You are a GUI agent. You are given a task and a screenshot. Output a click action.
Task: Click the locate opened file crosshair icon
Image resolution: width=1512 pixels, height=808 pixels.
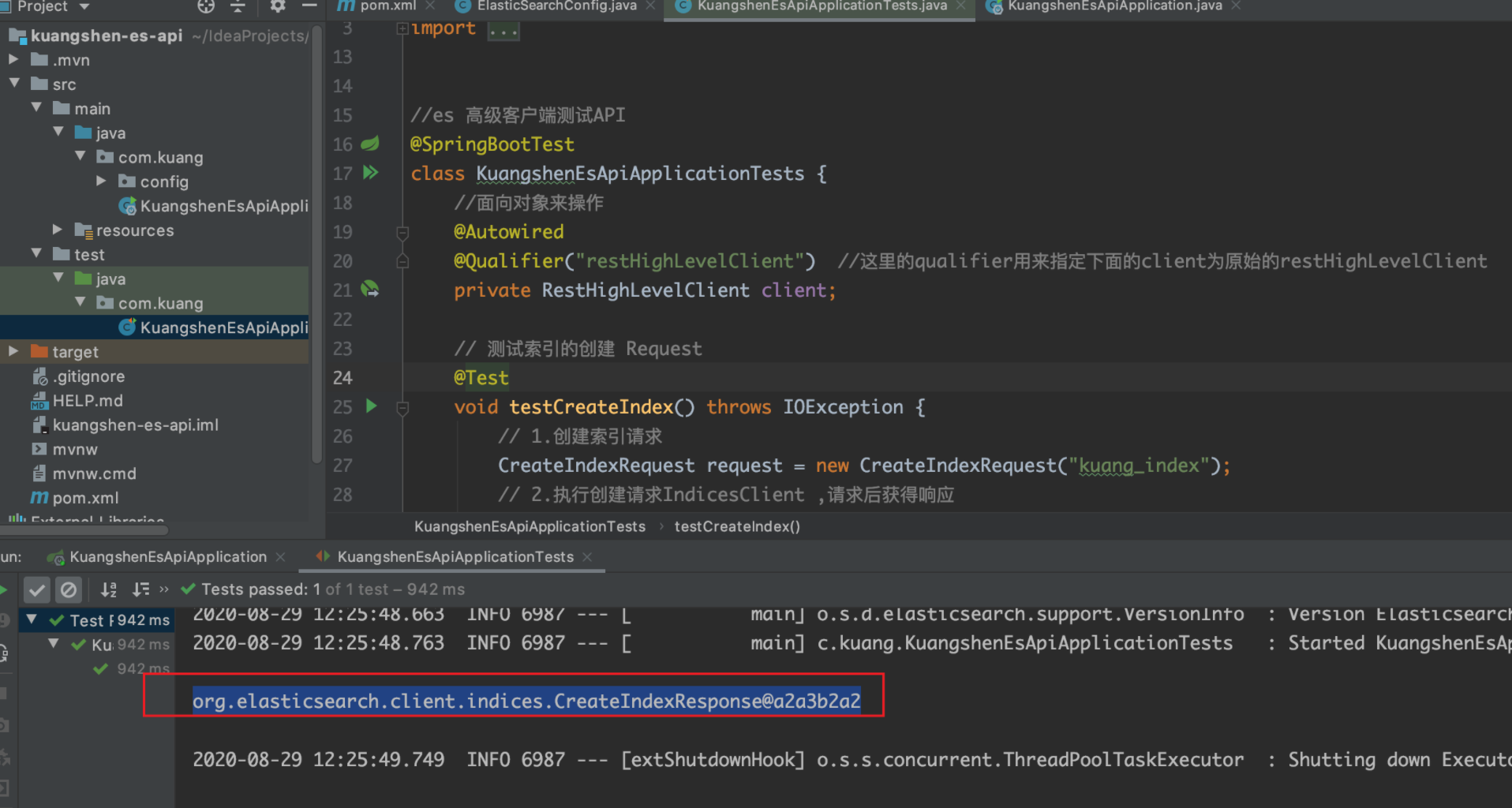point(206,6)
